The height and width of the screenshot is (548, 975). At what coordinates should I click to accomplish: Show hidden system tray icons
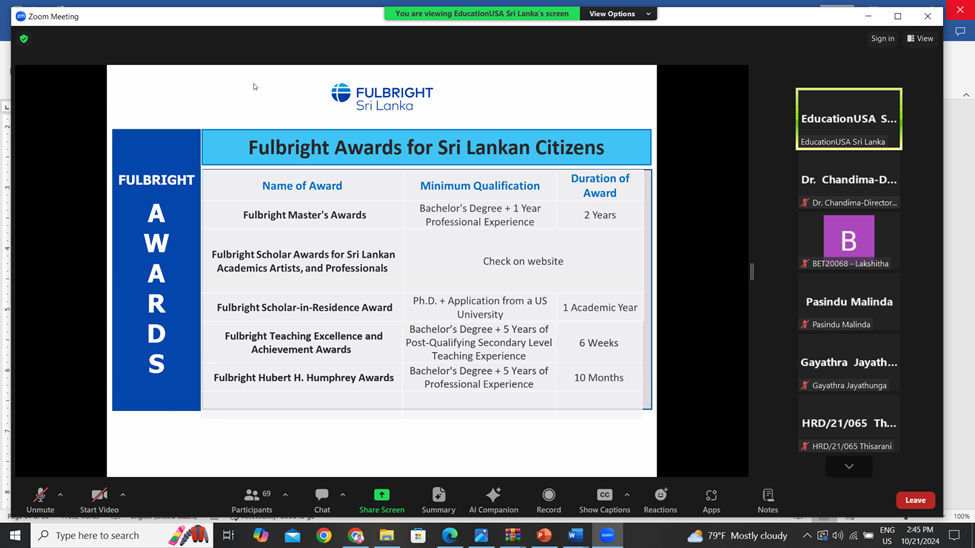[x=807, y=535]
